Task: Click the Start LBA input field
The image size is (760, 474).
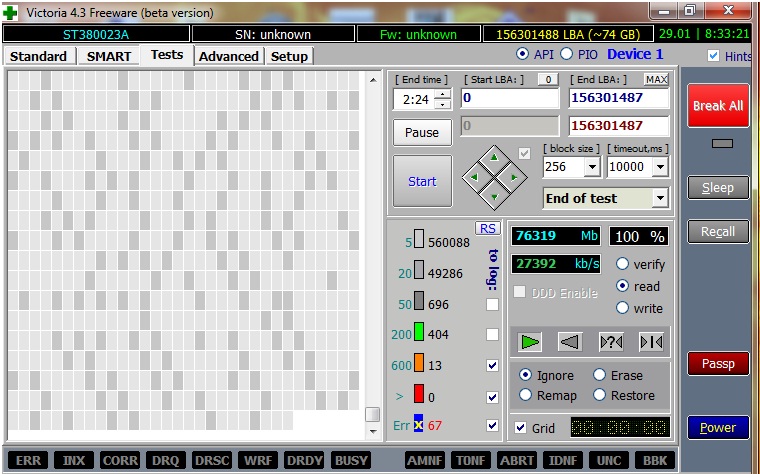Action: 509,98
